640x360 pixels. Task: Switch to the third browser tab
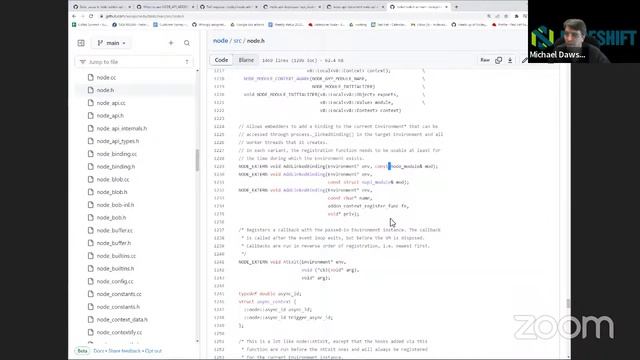pos(228,7)
